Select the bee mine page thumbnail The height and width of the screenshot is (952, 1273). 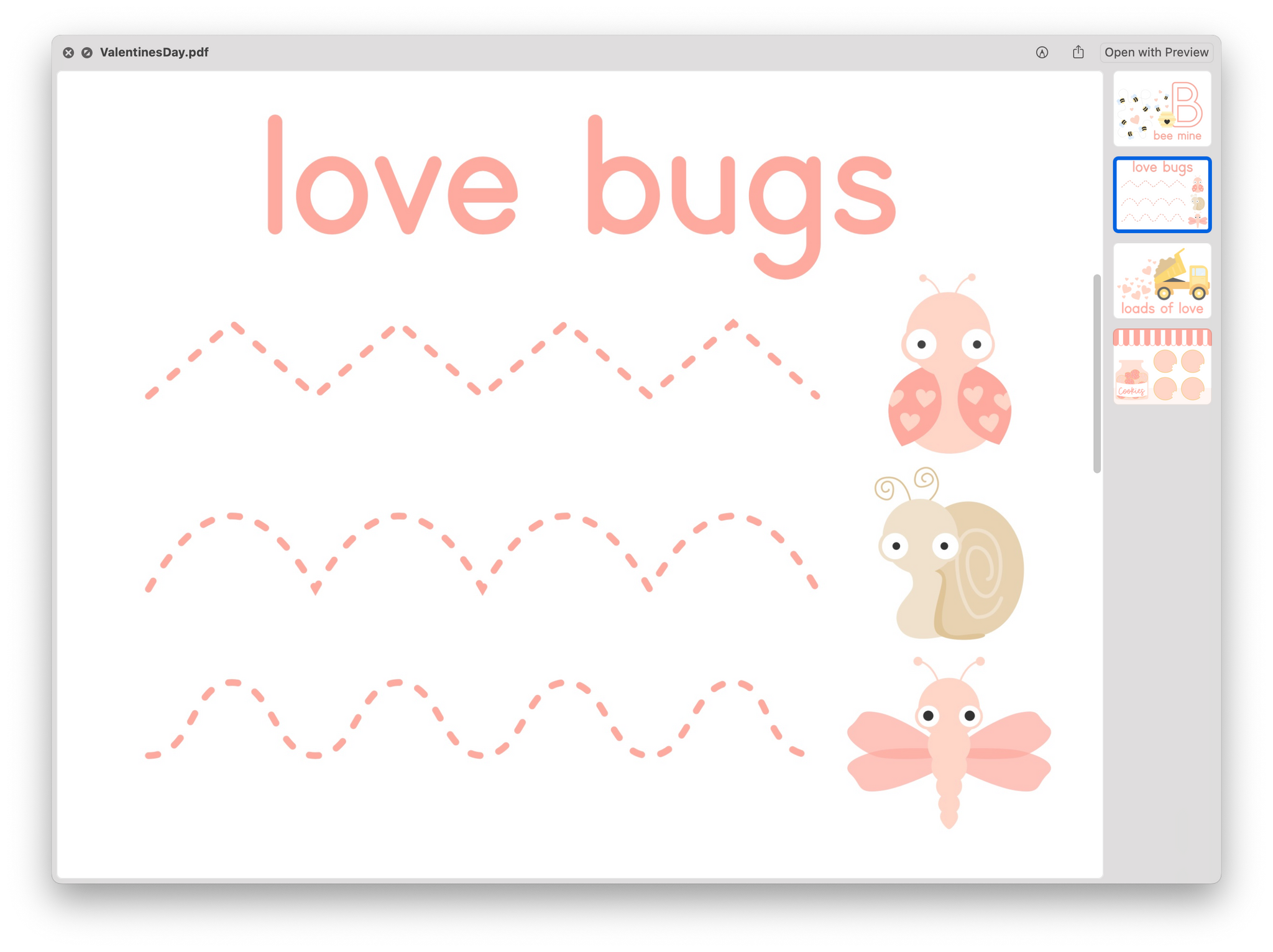pos(1161,109)
